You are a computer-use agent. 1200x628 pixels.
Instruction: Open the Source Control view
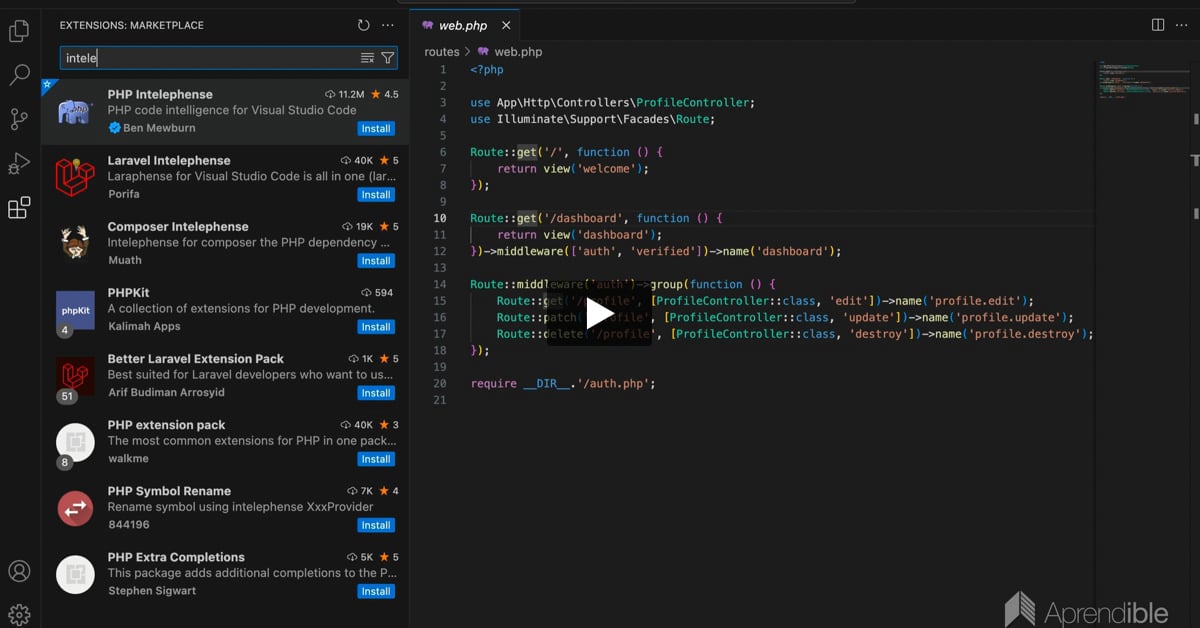click(19, 119)
